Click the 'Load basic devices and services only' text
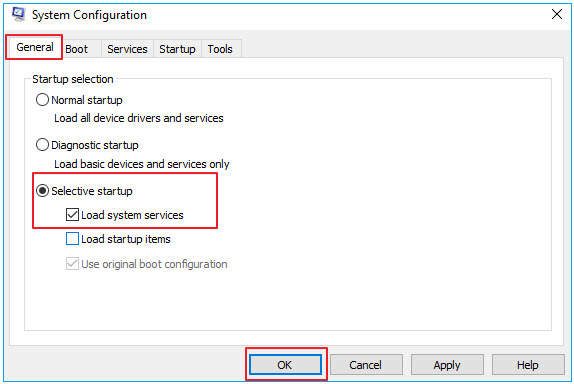 pyautogui.click(x=142, y=164)
